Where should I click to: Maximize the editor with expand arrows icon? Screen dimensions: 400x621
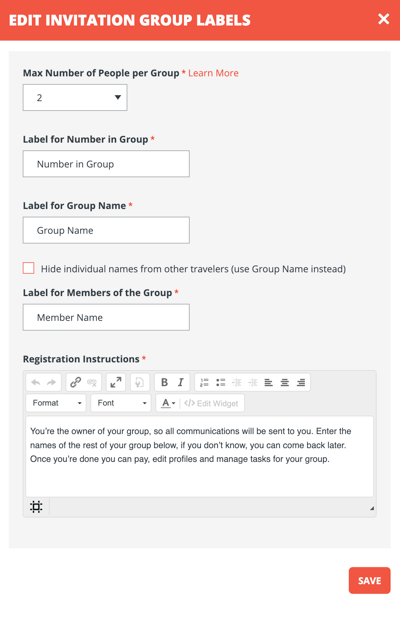coord(116,383)
